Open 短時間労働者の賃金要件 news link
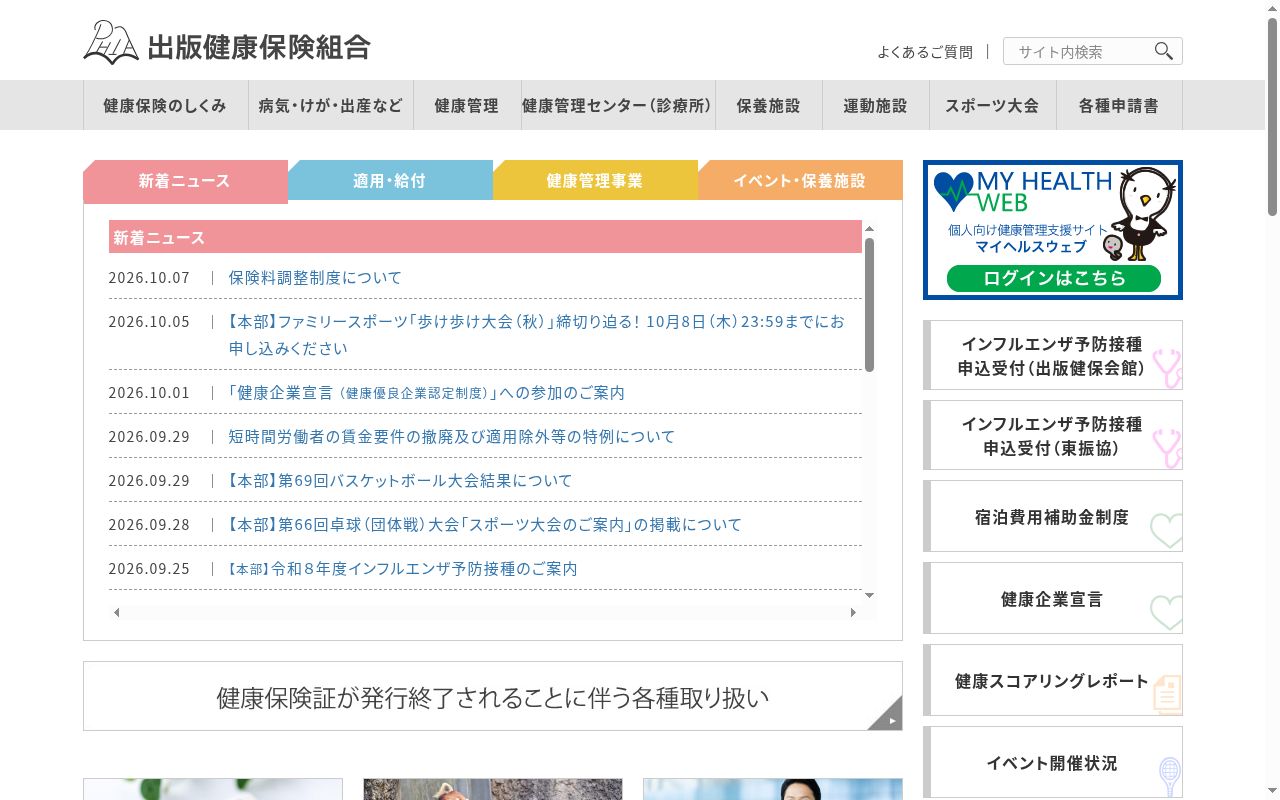This screenshot has height=800, width=1280. [x=452, y=436]
